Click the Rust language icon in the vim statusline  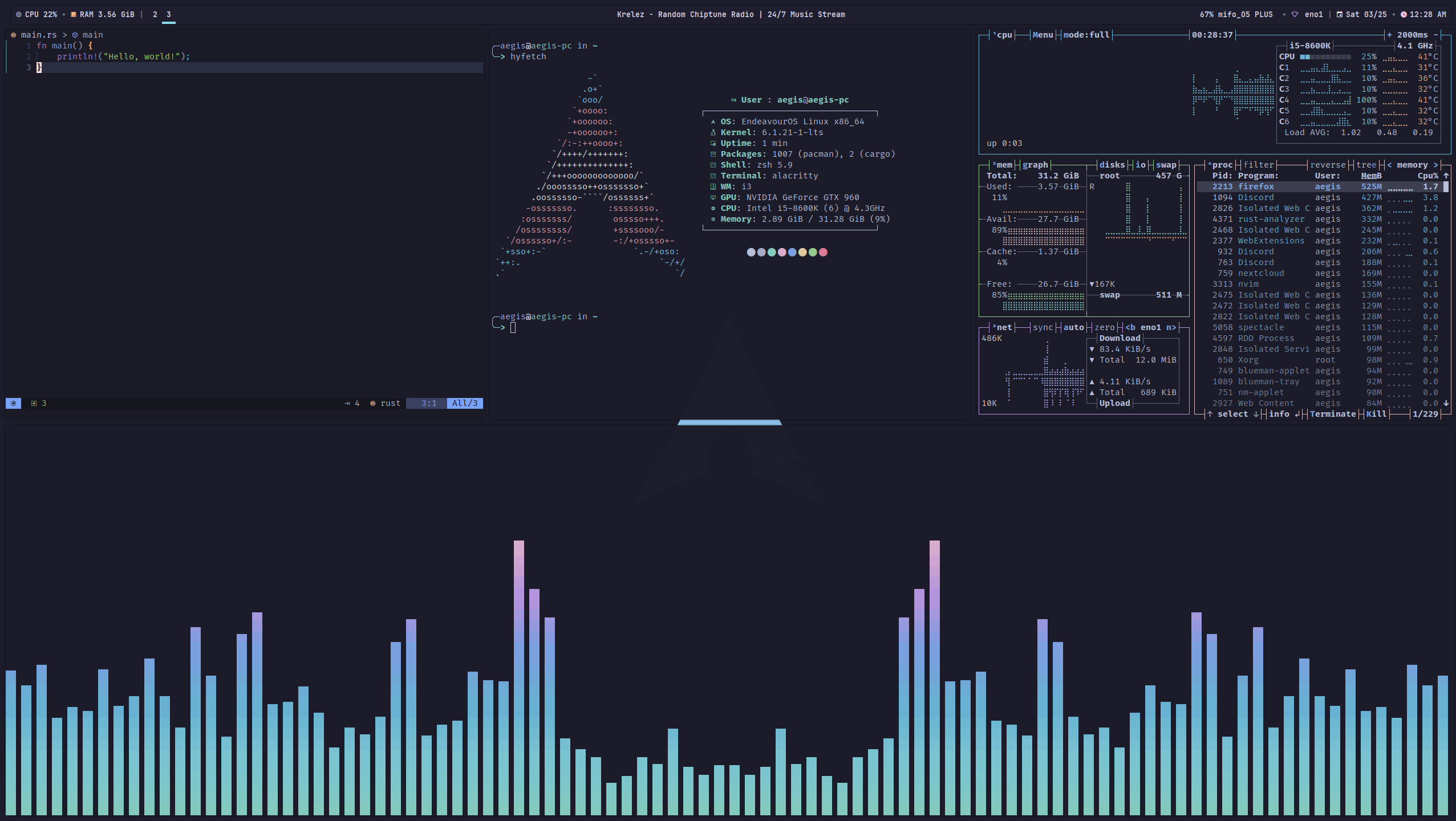[372, 403]
